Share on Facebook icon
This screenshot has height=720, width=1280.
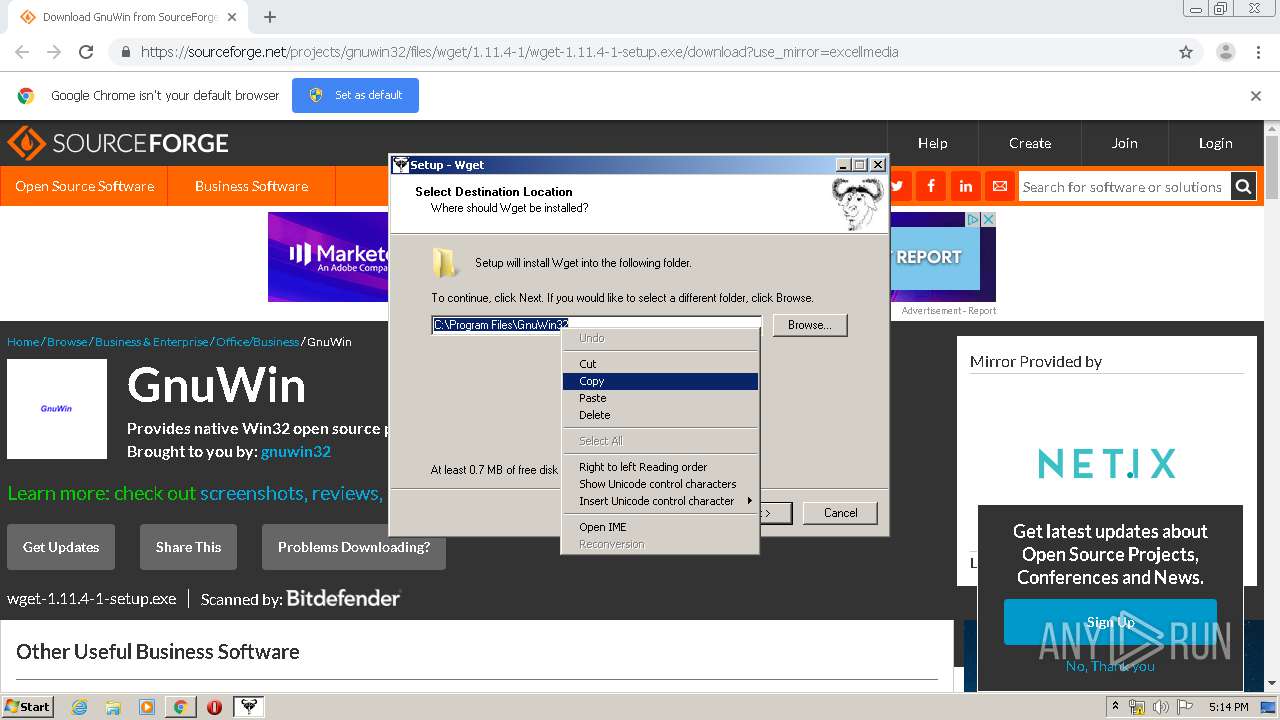tap(931, 186)
